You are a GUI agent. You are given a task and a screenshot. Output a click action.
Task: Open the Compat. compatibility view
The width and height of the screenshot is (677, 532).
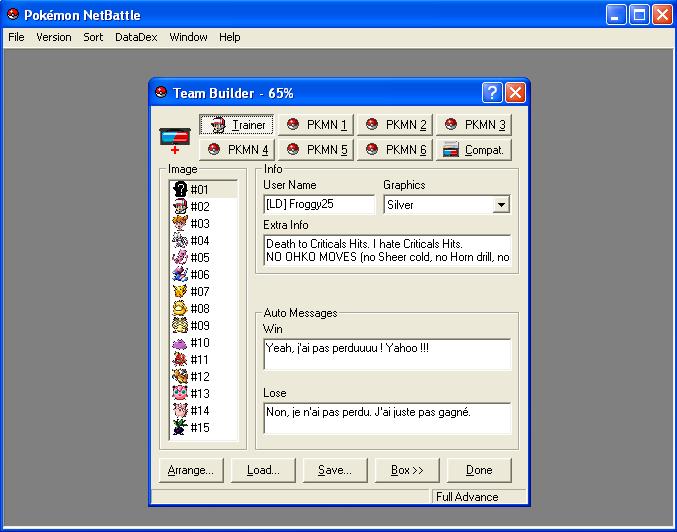pos(474,150)
